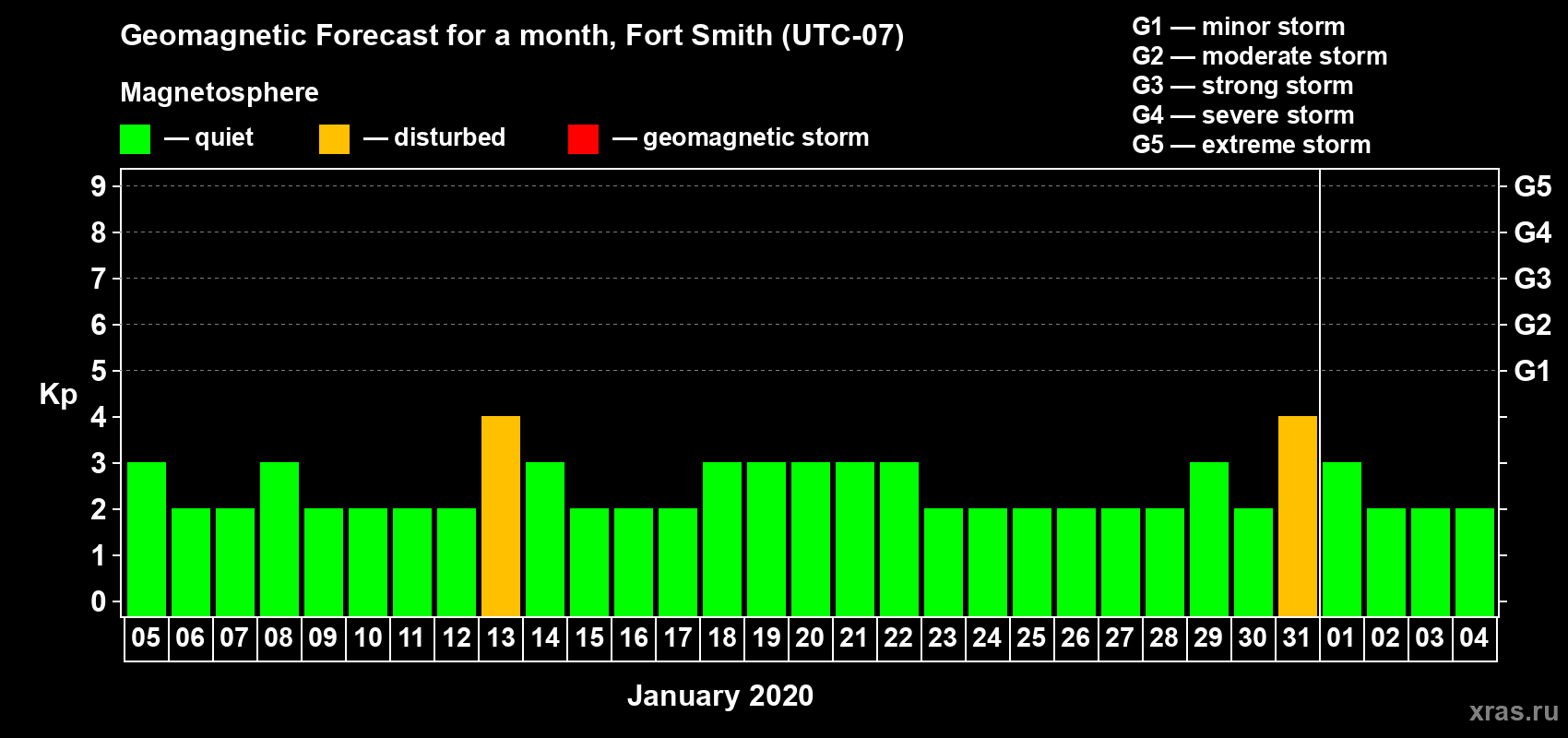Click the green bar for day 08
The image size is (1568, 738).
tap(279, 540)
